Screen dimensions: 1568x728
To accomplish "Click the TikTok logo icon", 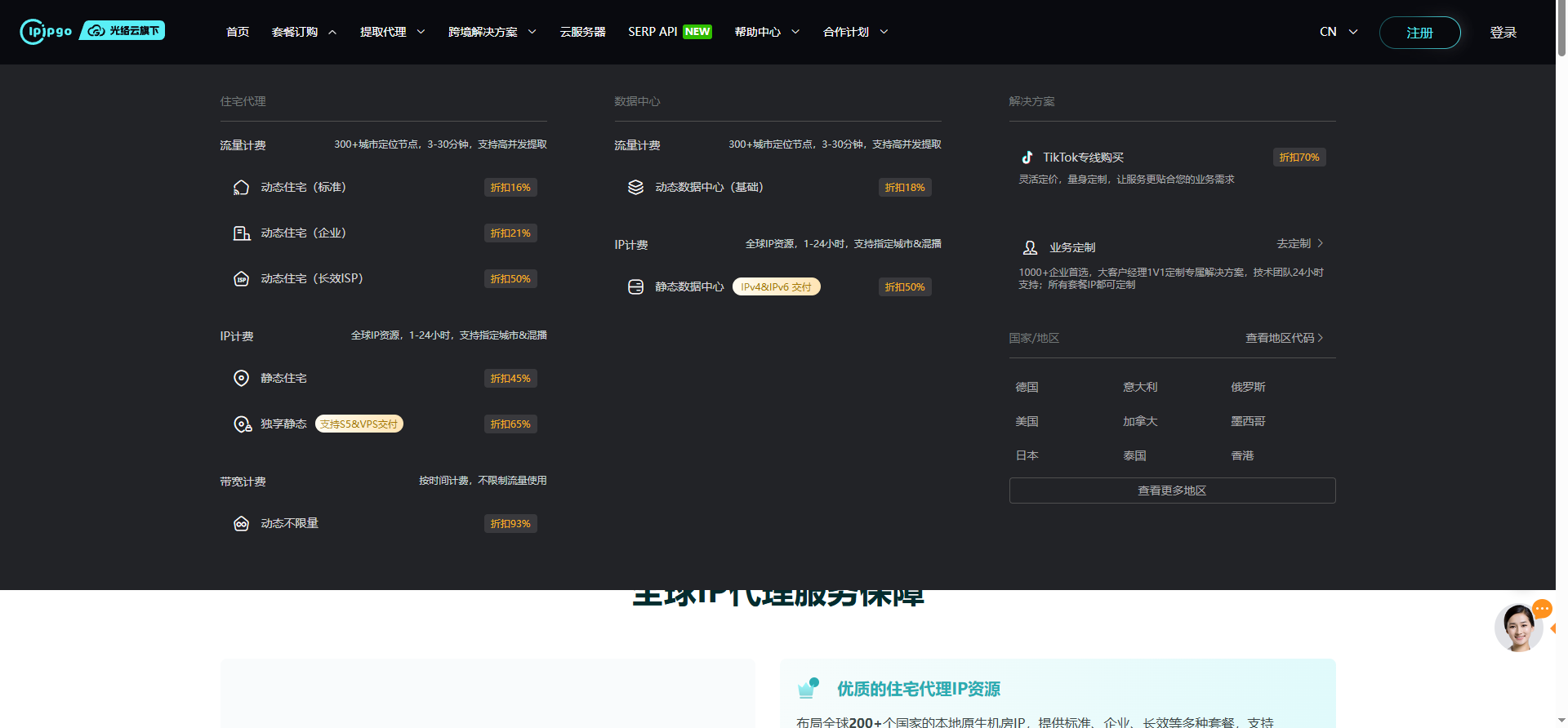I will pos(1027,158).
